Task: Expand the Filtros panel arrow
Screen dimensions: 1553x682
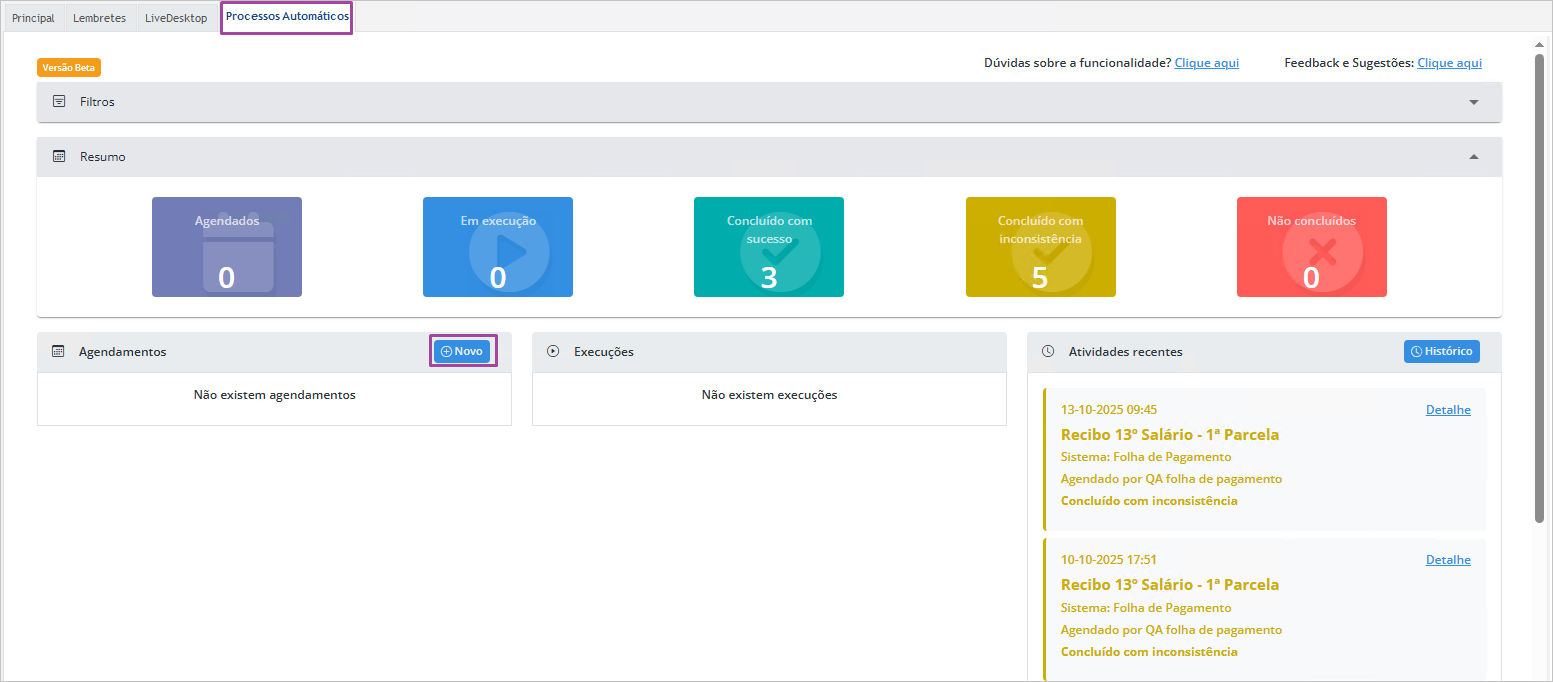Action: 1473,102
